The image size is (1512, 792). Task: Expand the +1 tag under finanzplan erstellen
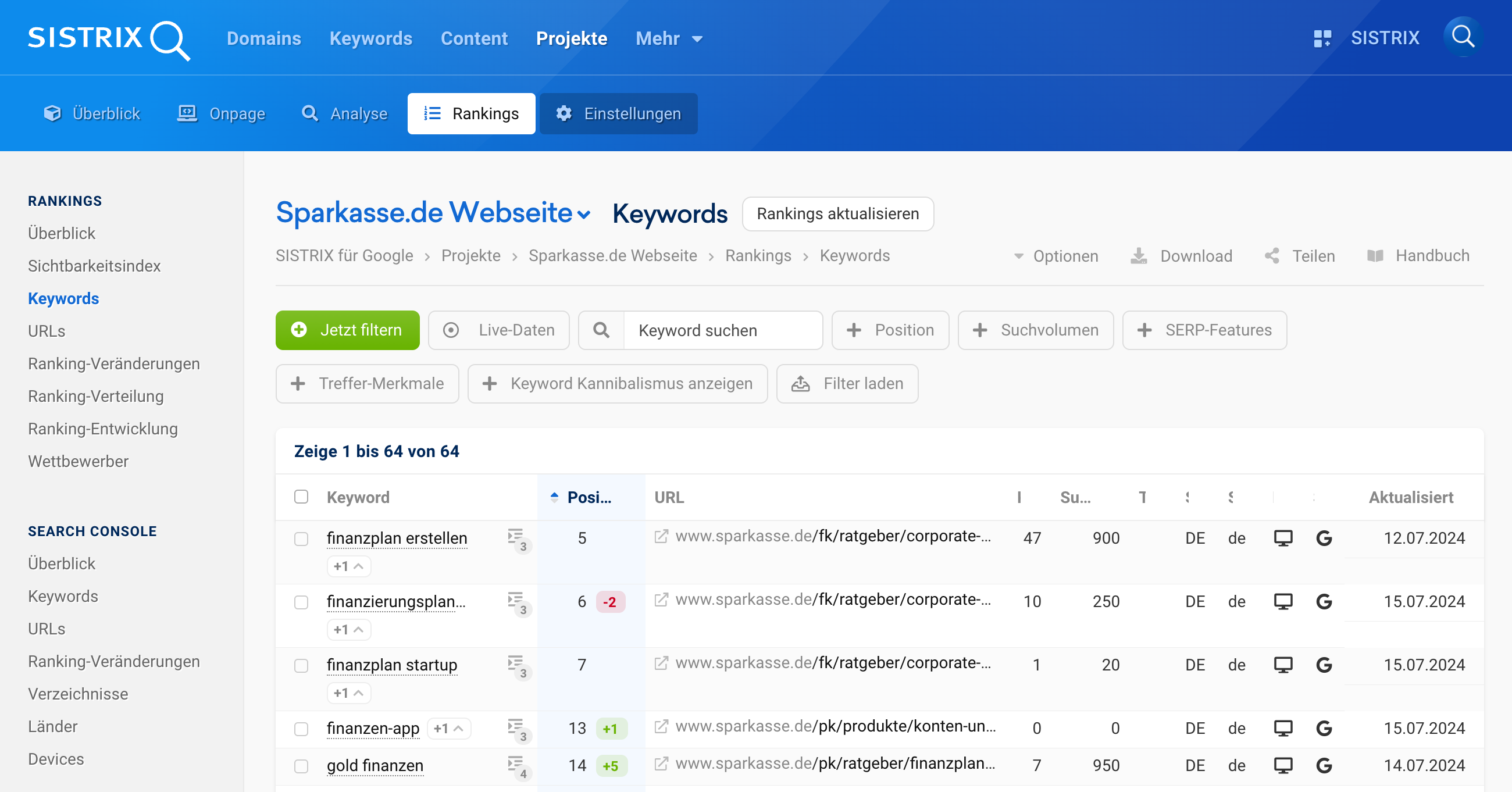(349, 566)
